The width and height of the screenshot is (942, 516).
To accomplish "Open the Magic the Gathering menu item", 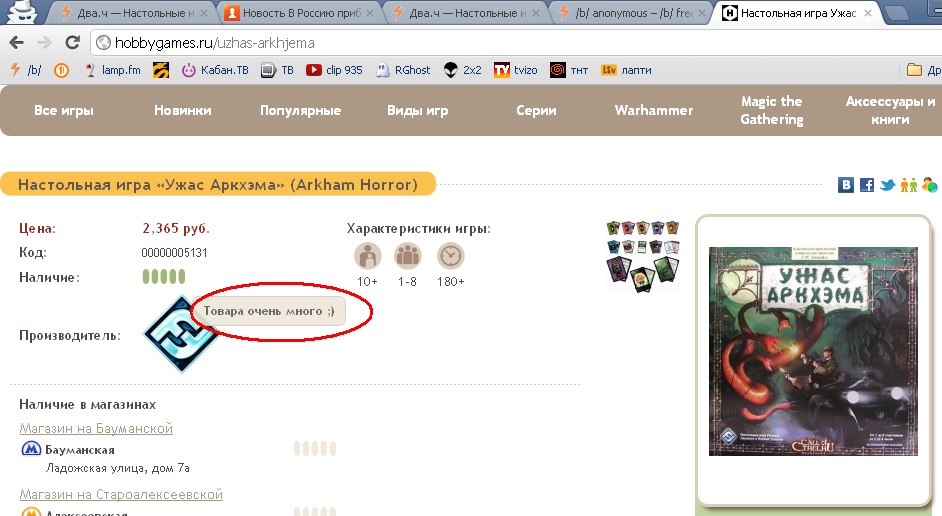I will coord(771,111).
